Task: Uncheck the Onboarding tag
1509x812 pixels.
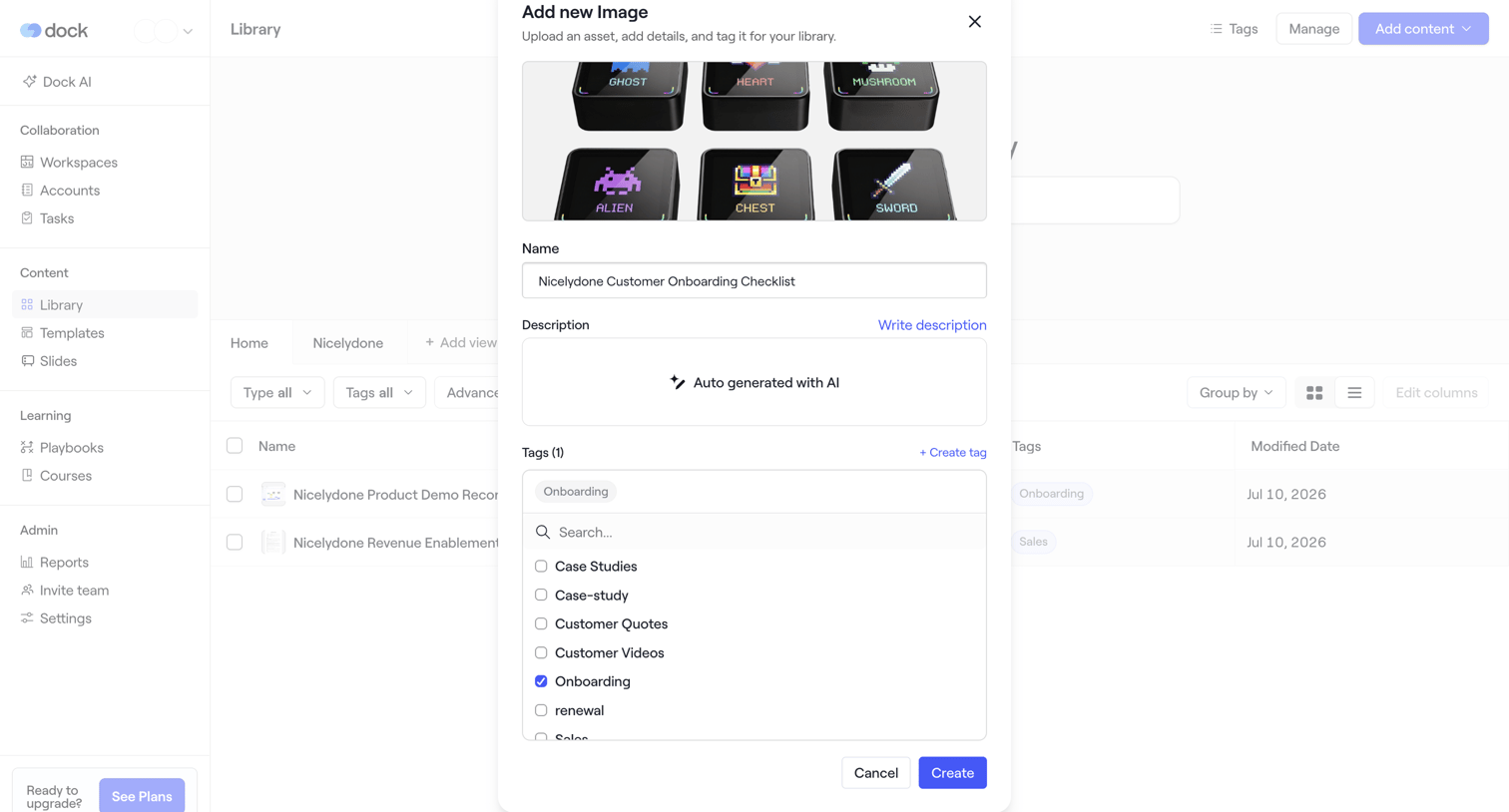Action: (541, 681)
